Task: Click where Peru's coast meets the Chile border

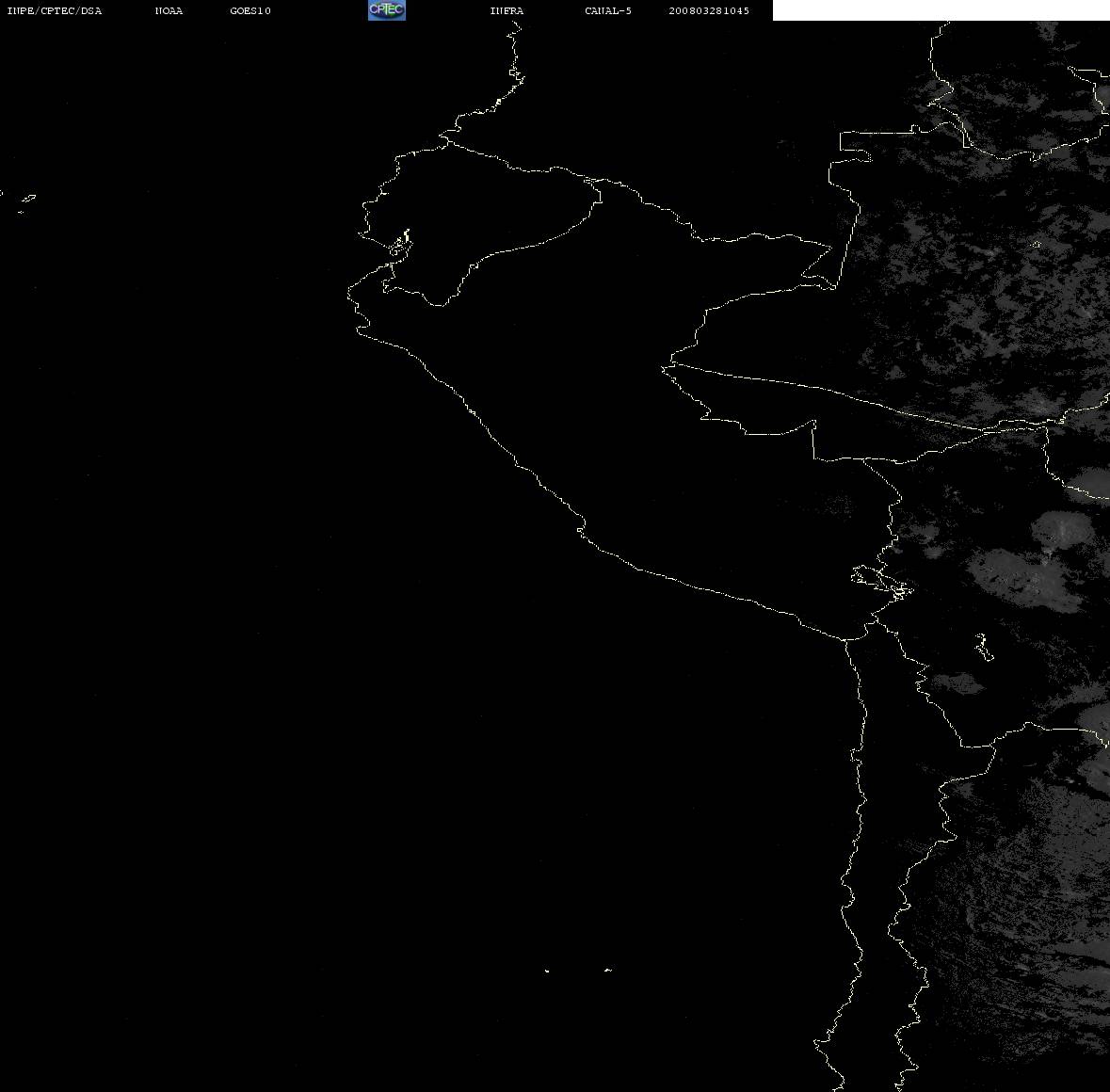Action: pyautogui.click(x=845, y=639)
